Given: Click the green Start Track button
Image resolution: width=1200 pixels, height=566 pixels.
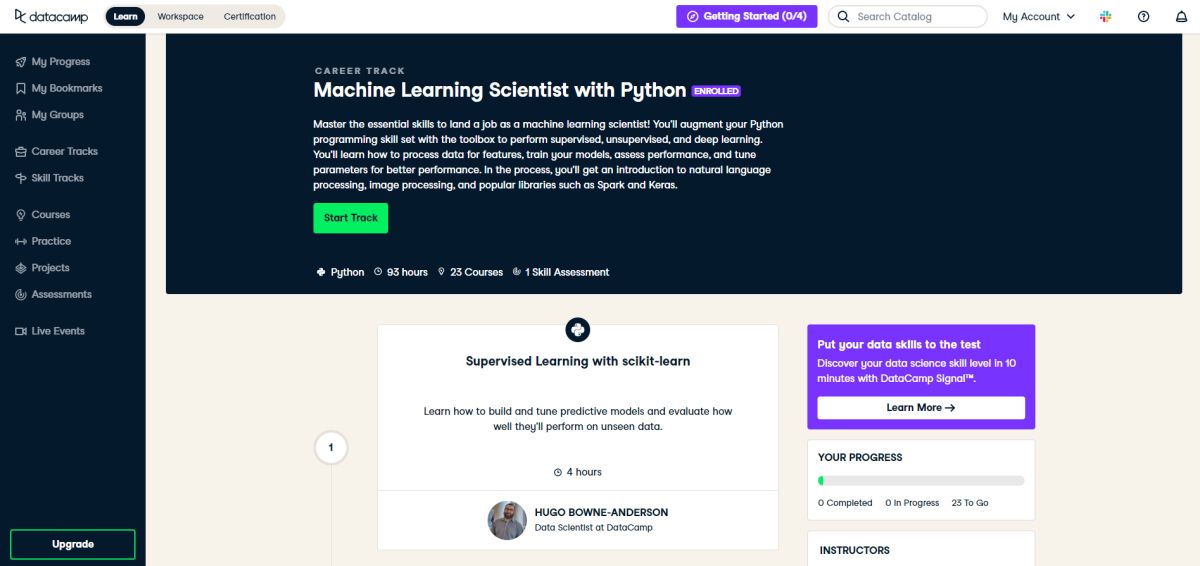Looking at the screenshot, I should coord(350,218).
